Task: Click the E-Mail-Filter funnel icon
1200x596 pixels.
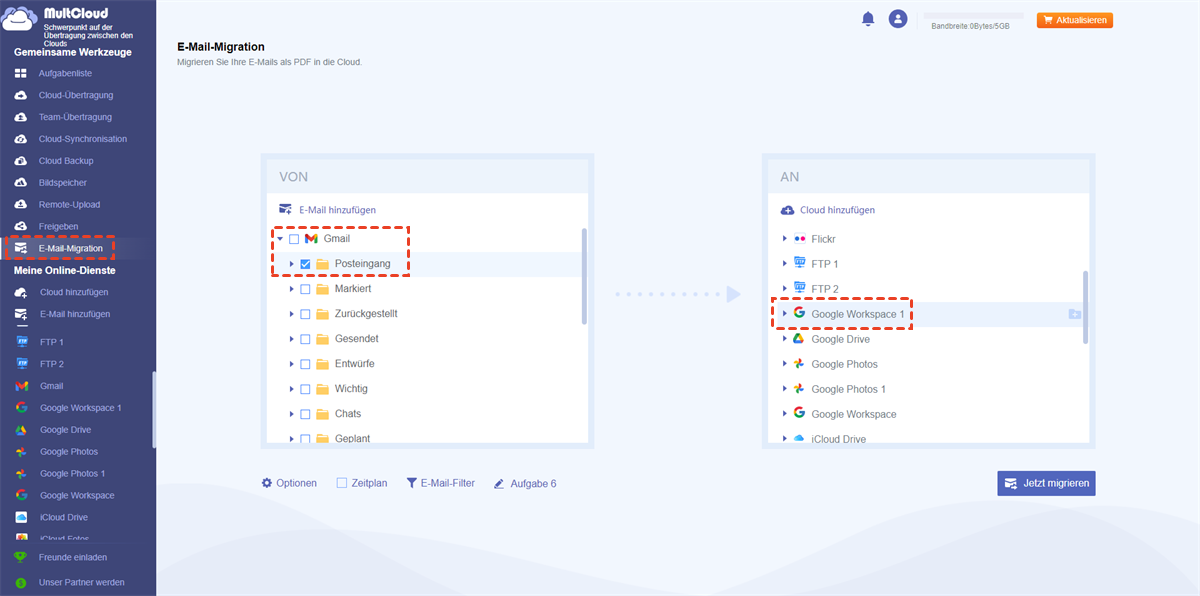Action: 411,483
